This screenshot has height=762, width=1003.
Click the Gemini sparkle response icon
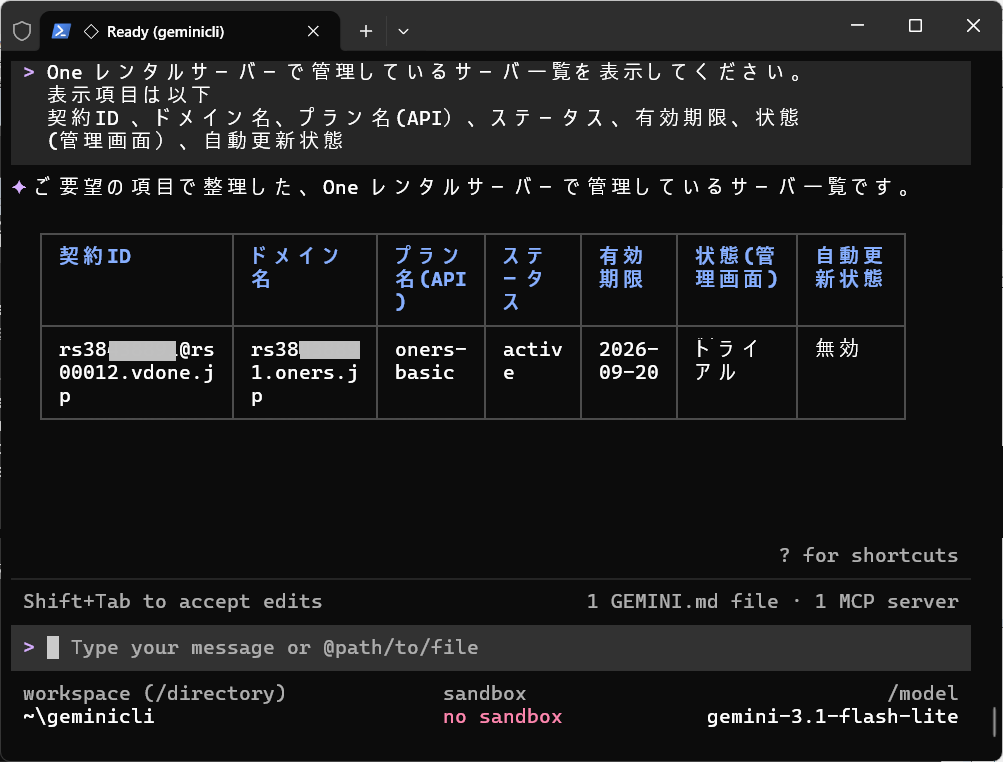click(x=19, y=187)
